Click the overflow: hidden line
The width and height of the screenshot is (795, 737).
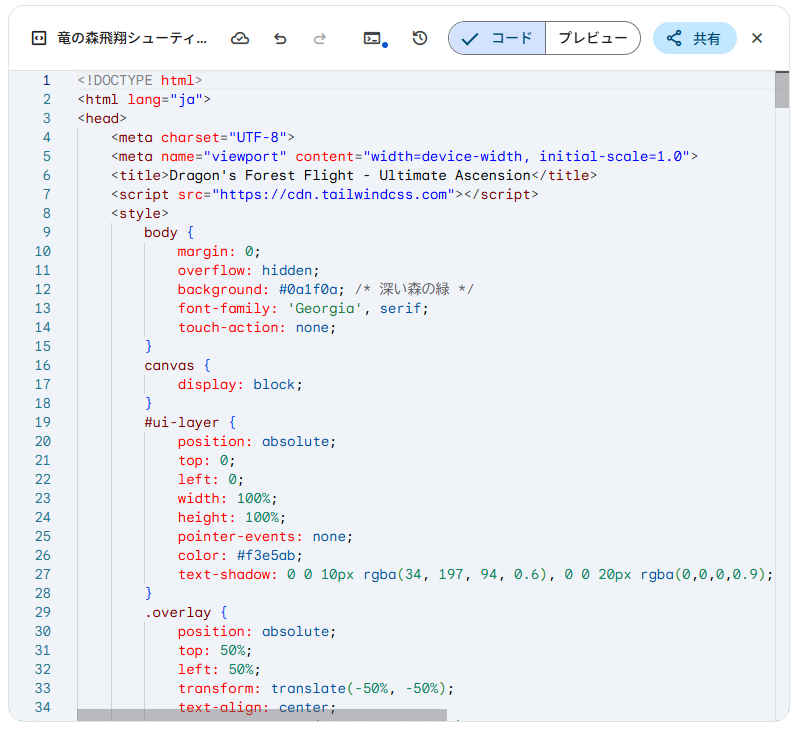[248, 271]
